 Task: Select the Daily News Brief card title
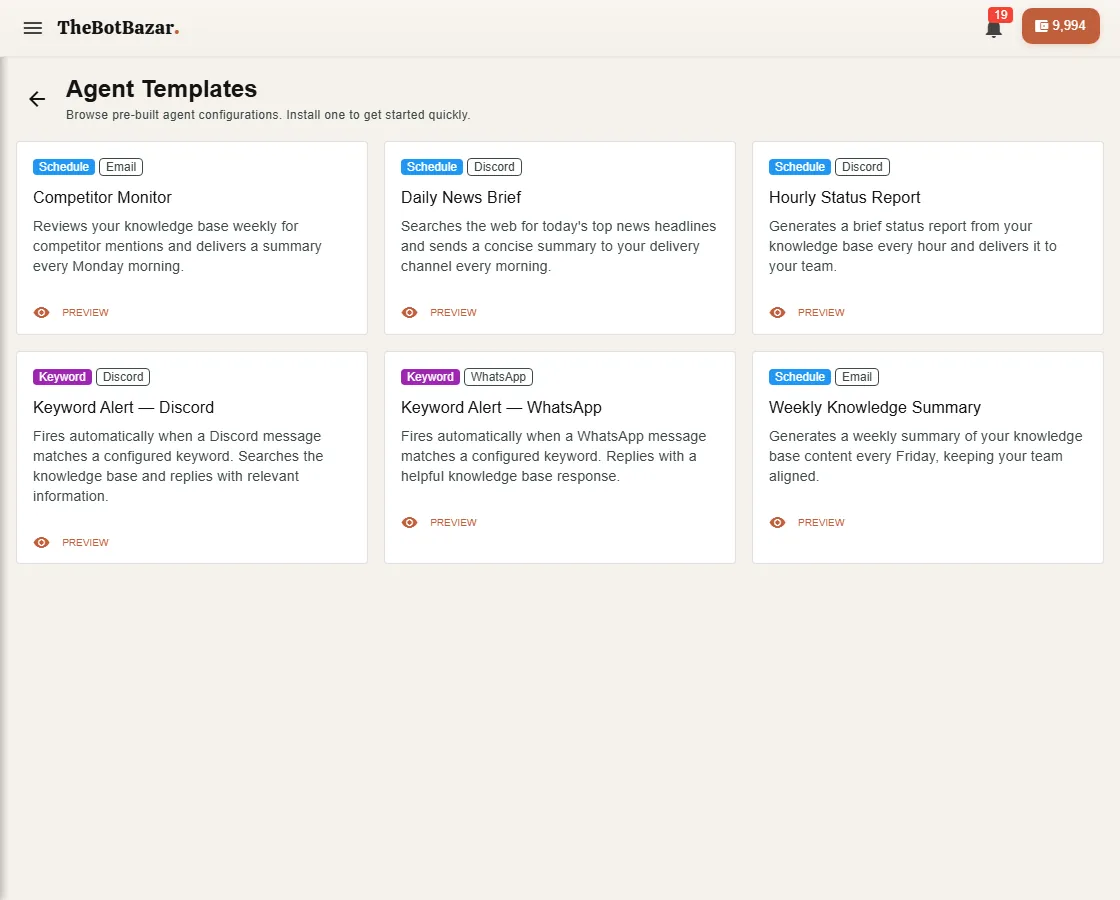click(x=461, y=197)
